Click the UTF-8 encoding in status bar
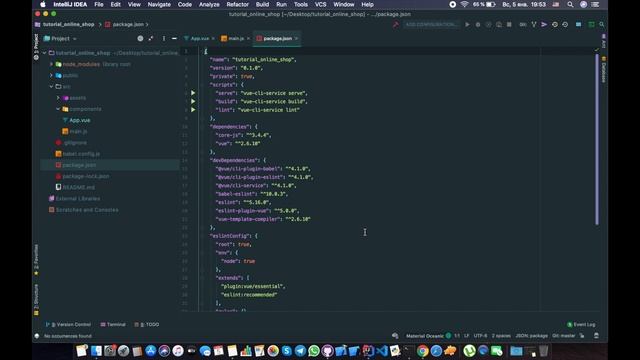This screenshot has width=640, height=360. click(480, 336)
